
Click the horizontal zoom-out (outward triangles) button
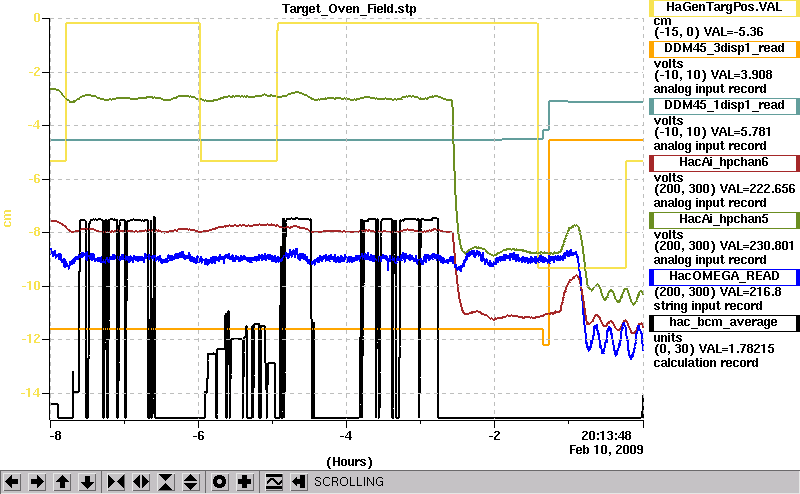141,482
